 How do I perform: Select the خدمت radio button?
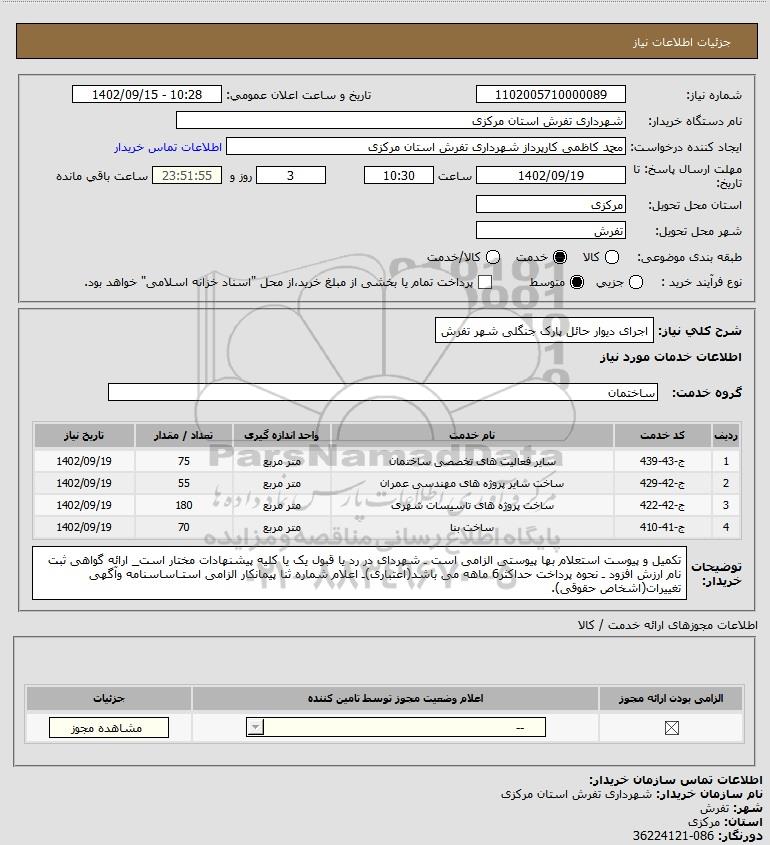[x=560, y=257]
